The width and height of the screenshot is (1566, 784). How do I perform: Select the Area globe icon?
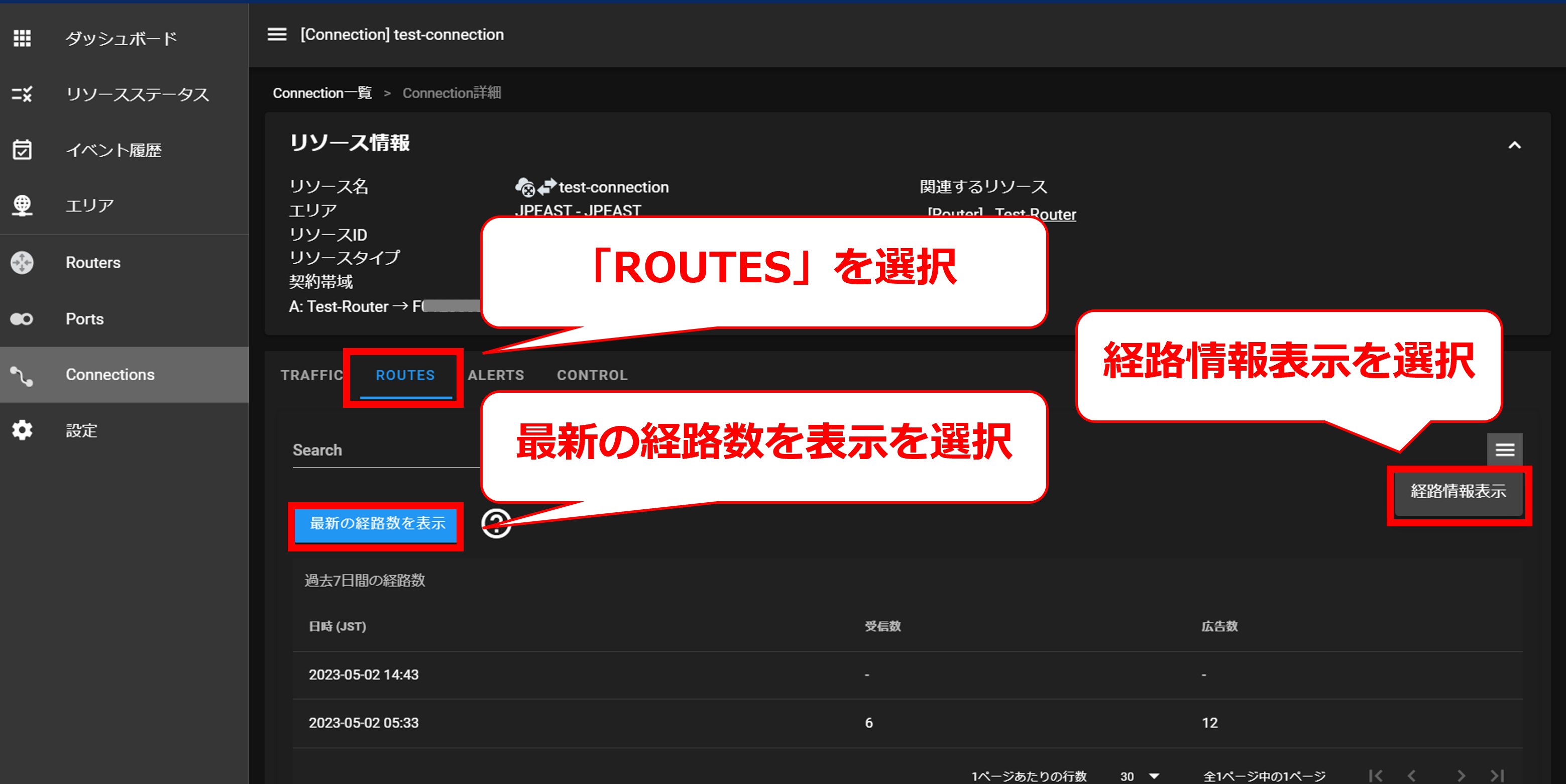[x=23, y=205]
